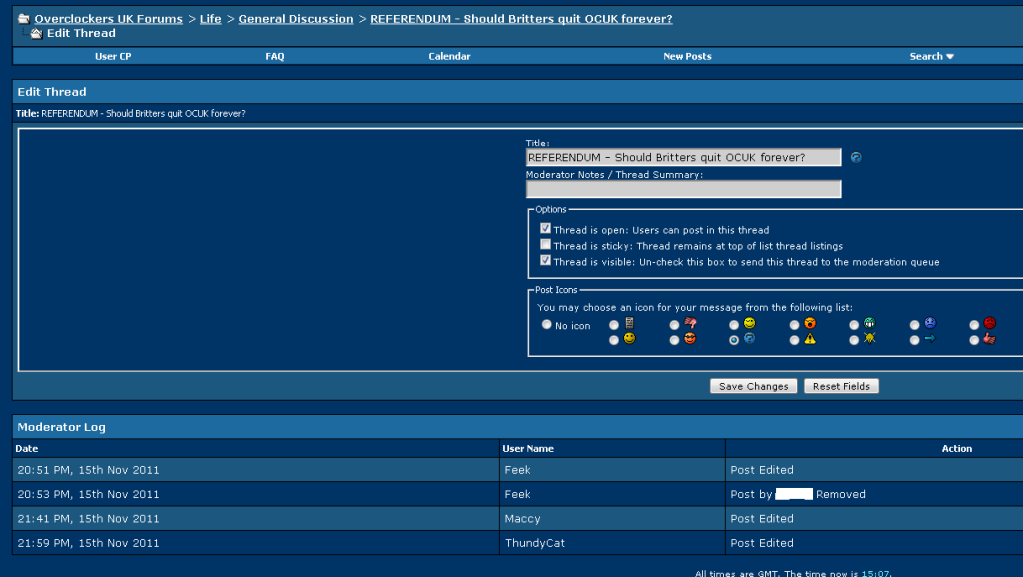
Task: Follow the General Discussion breadcrumb link
Action: pyautogui.click(x=295, y=19)
